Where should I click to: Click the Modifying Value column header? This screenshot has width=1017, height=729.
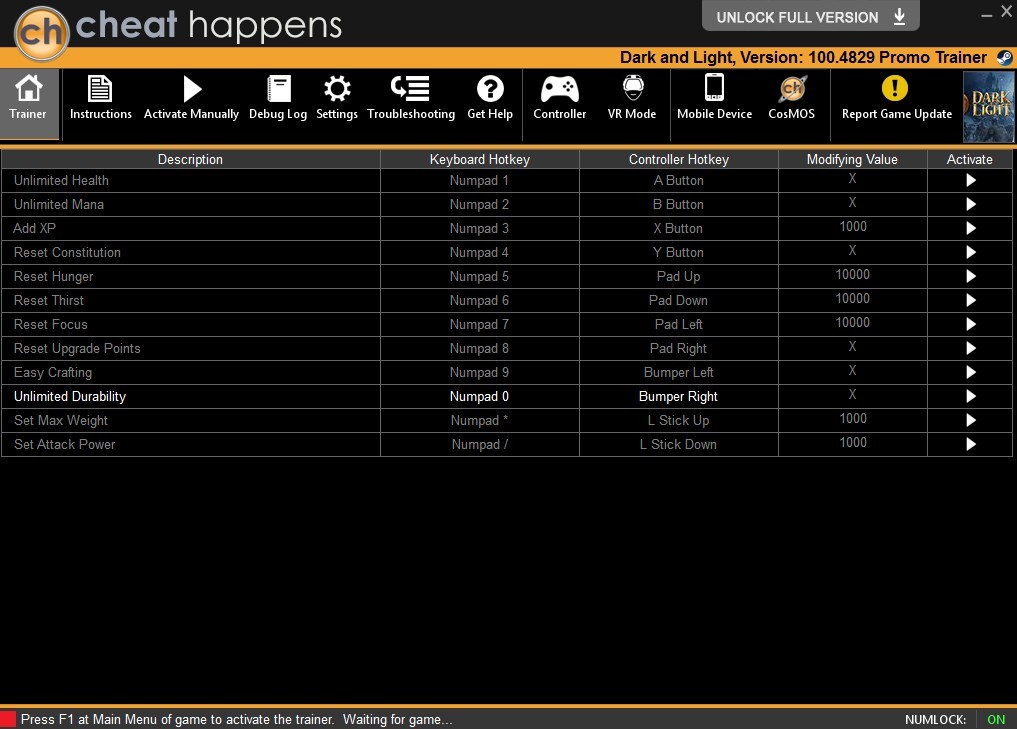(x=852, y=159)
